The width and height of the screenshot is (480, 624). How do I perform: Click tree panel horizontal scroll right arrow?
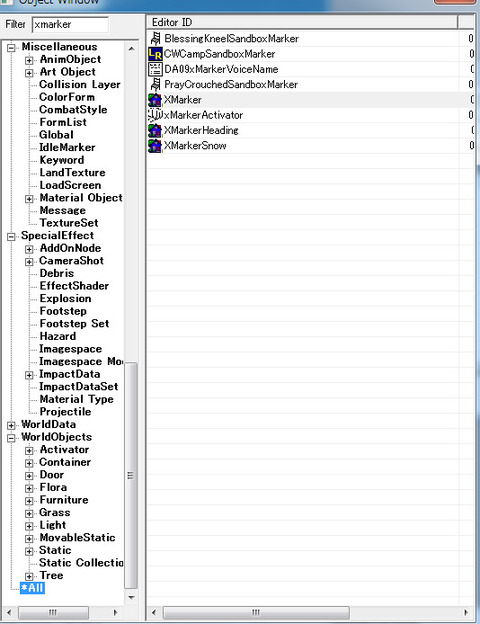point(115,612)
